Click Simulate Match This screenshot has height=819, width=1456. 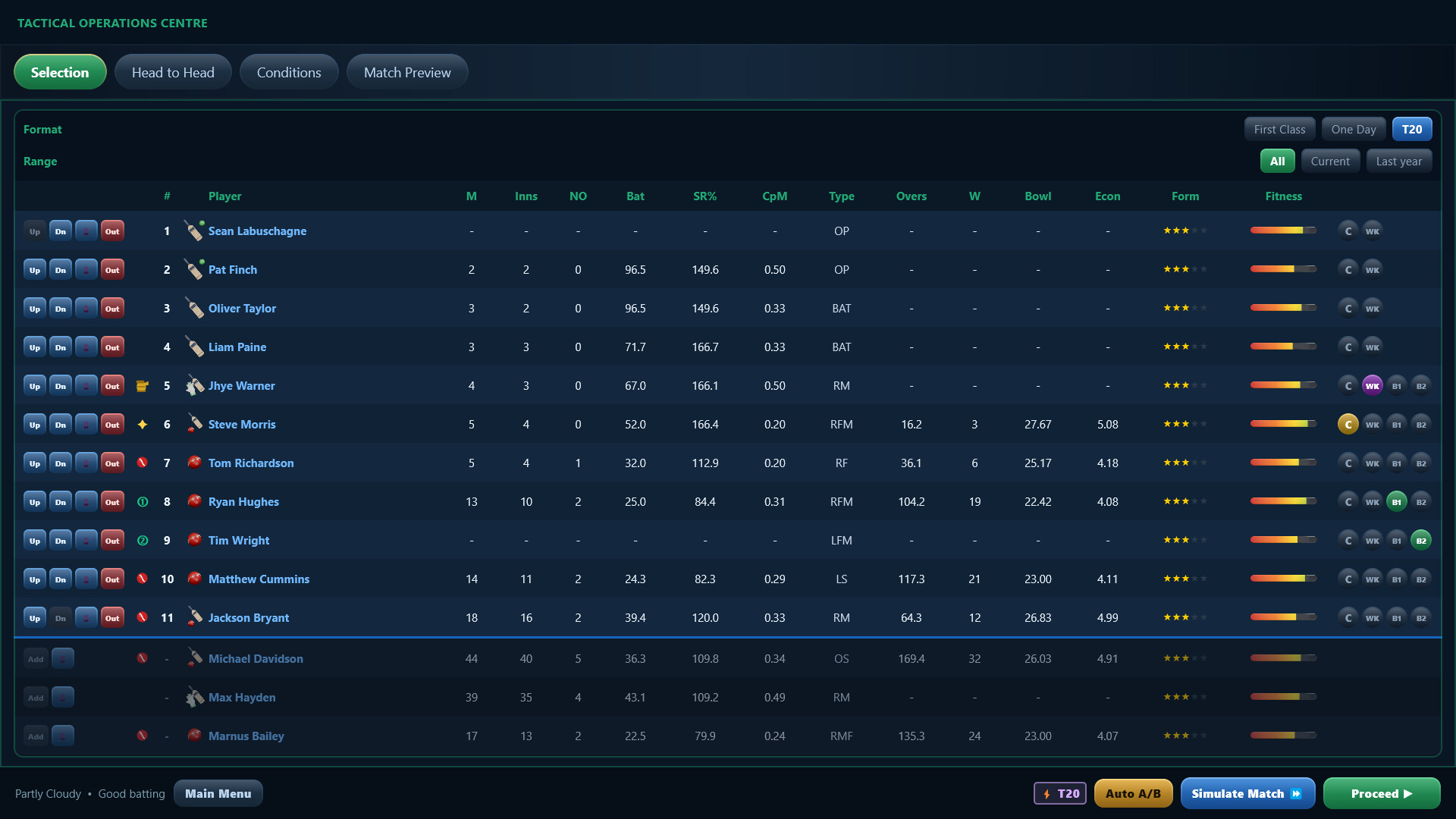1247,794
